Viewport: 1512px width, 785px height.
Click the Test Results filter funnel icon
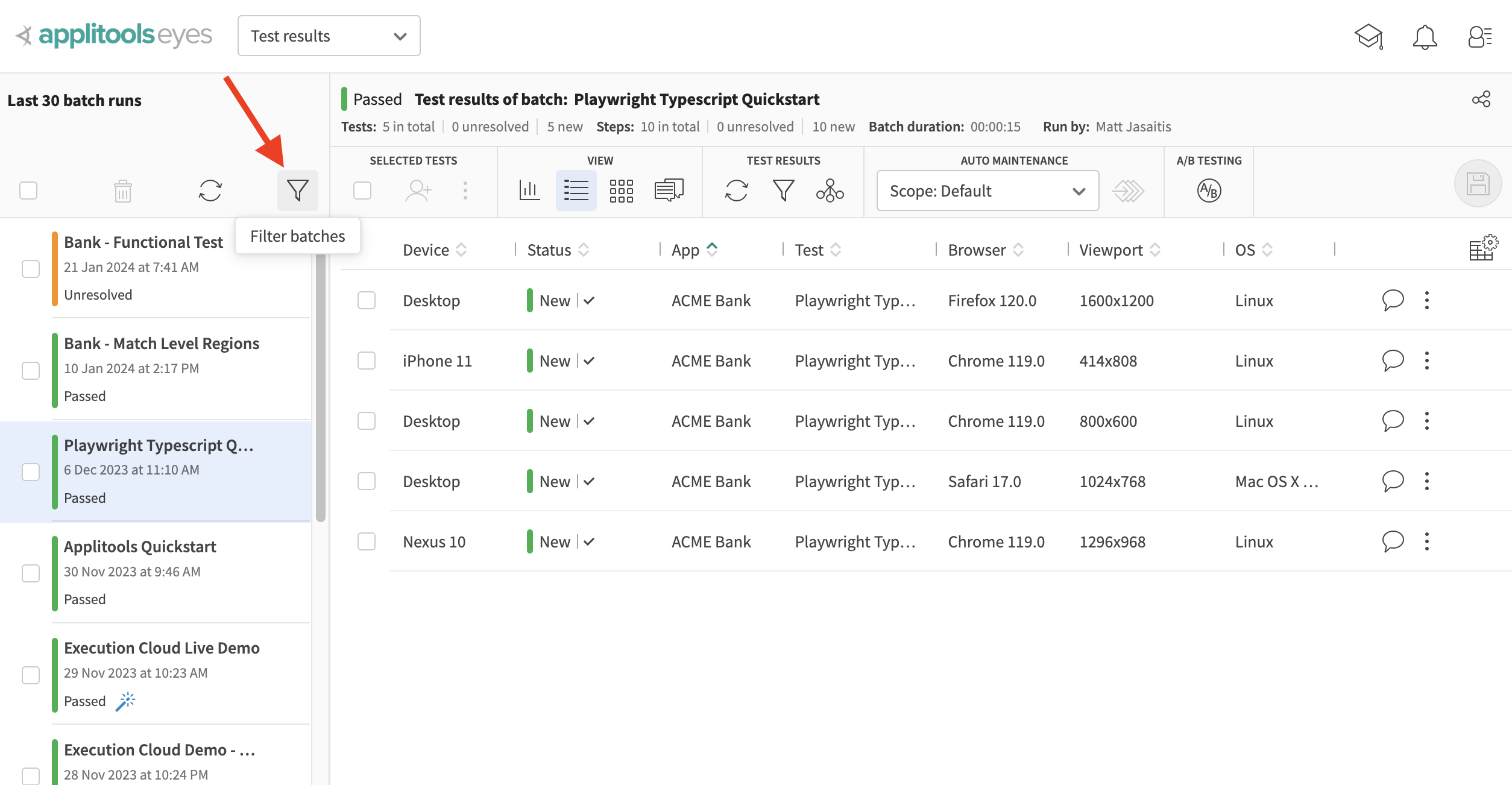[x=783, y=190]
